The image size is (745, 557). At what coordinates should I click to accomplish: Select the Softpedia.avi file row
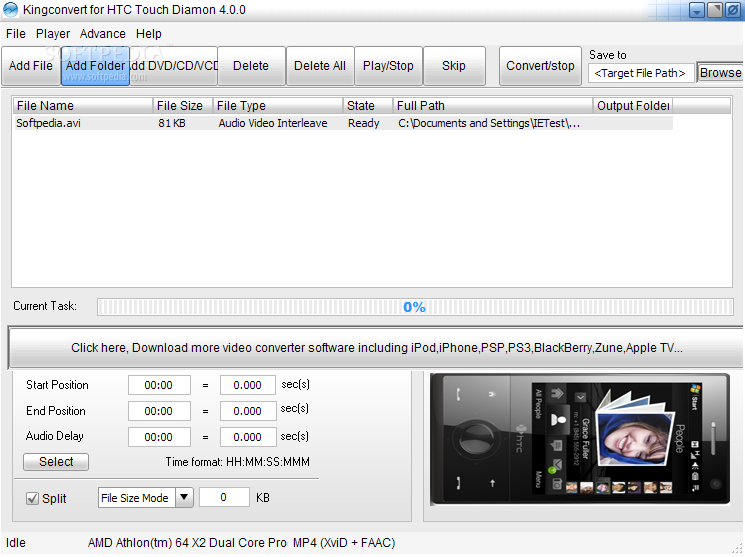pos(343,123)
